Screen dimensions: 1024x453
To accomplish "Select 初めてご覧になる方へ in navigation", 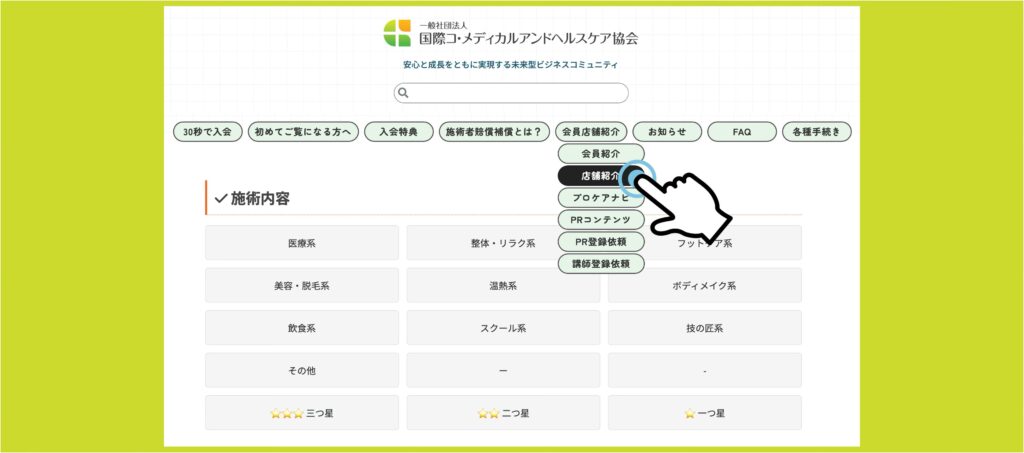I will 303,132.
